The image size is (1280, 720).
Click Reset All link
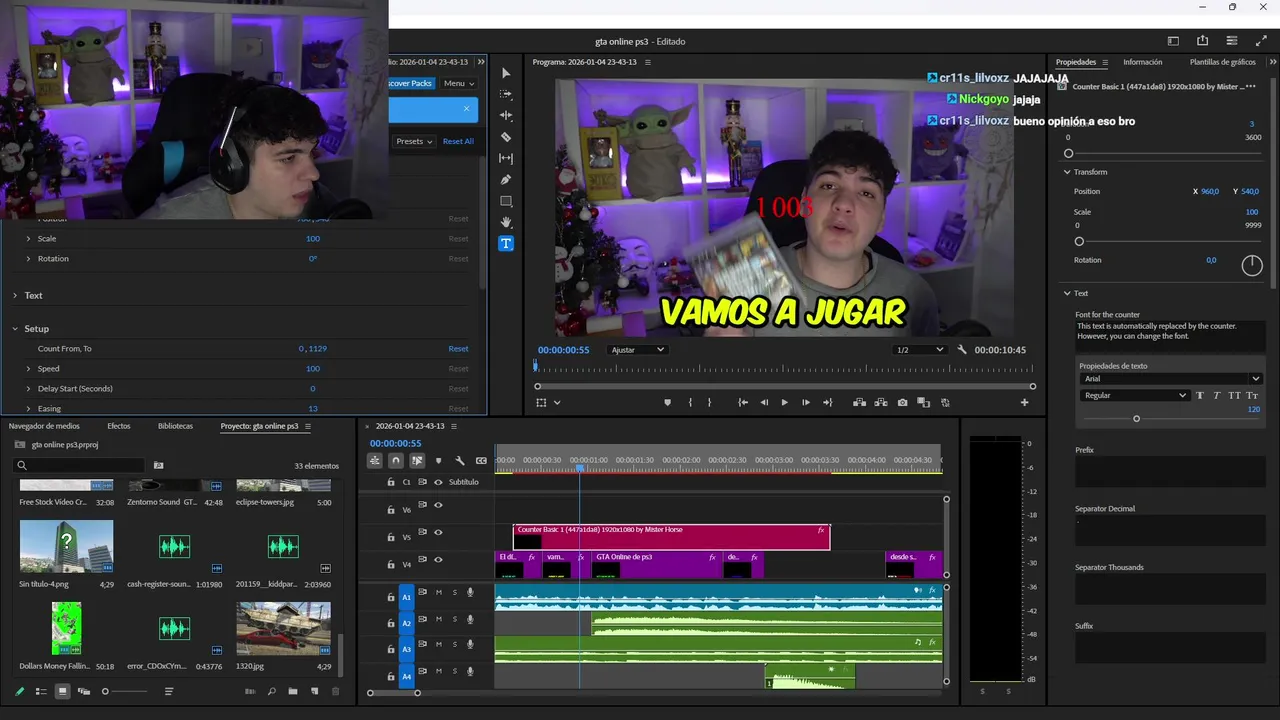[x=458, y=141]
